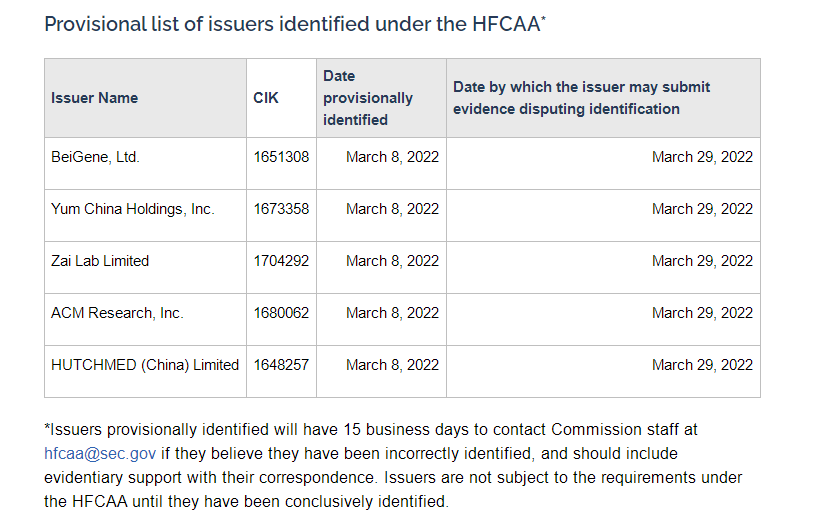
Task: Click the Zai Lab Limited cell
Action: [x=100, y=261]
